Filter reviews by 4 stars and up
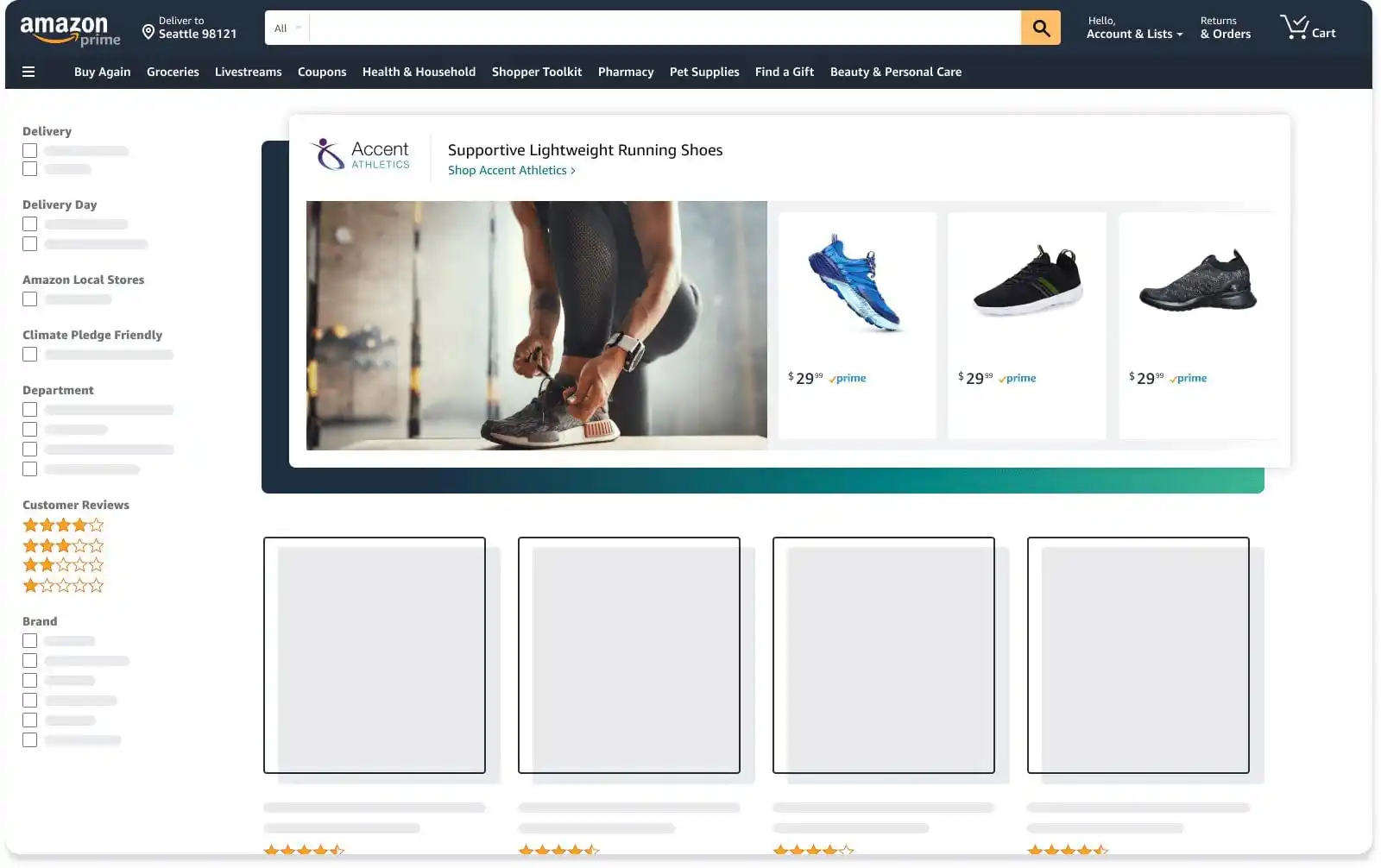The image size is (1381, 868). 63,524
